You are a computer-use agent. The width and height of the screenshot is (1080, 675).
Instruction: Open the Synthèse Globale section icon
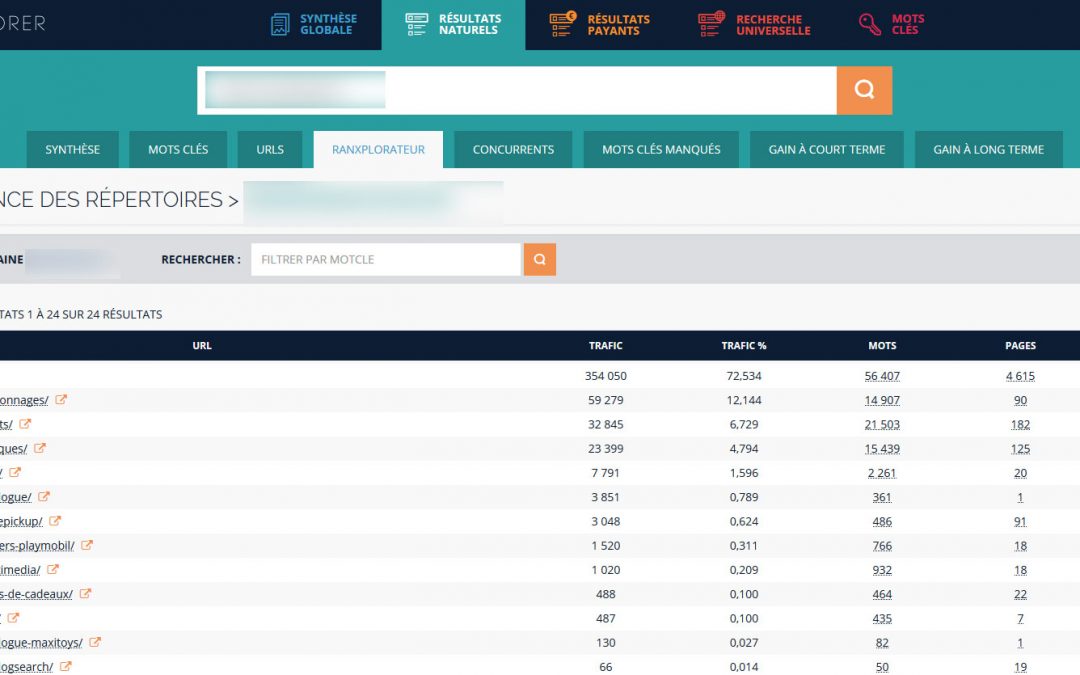click(x=280, y=24)
